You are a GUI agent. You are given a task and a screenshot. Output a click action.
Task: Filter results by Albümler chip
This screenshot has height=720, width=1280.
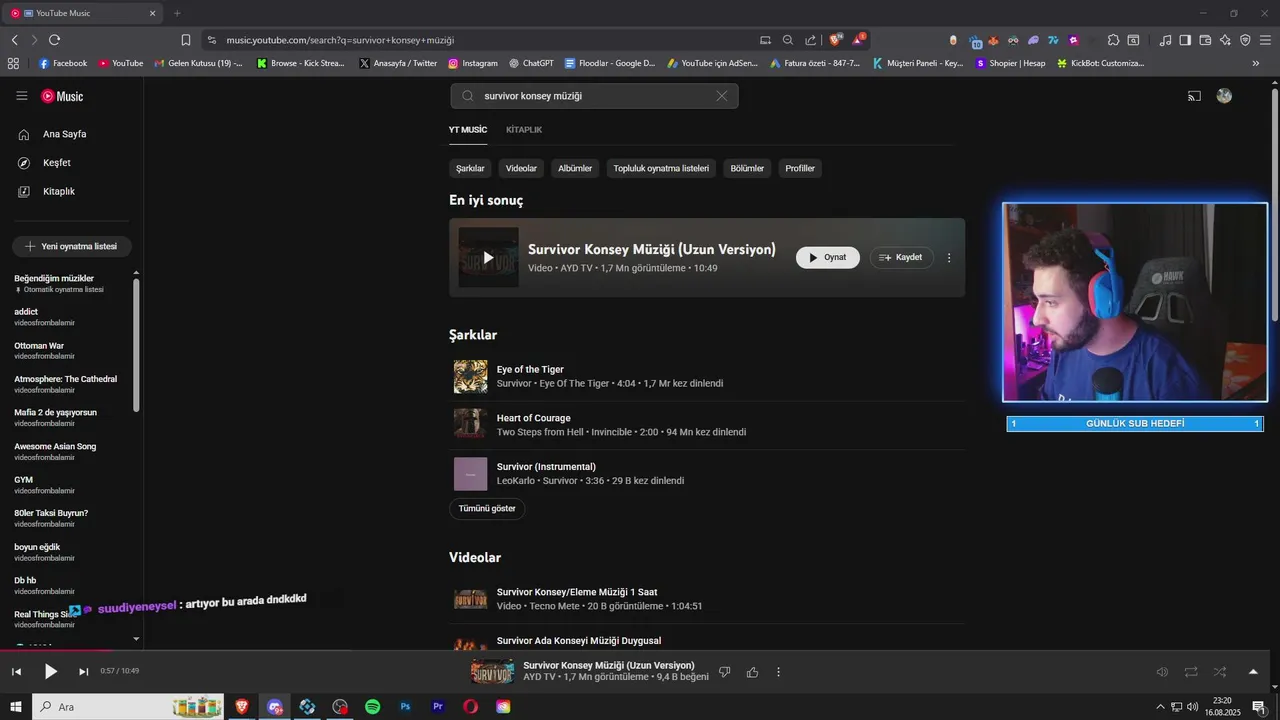point(575,168)
